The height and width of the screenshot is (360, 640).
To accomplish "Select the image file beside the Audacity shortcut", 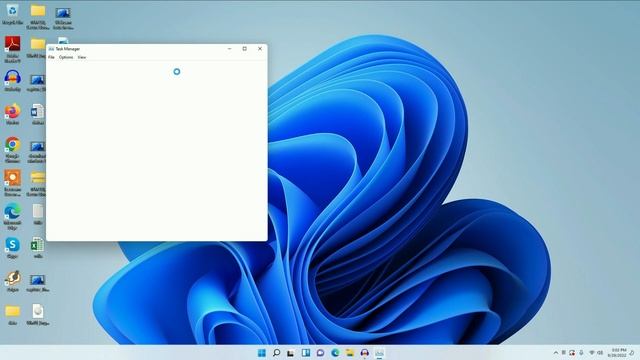I will point(37,83).
